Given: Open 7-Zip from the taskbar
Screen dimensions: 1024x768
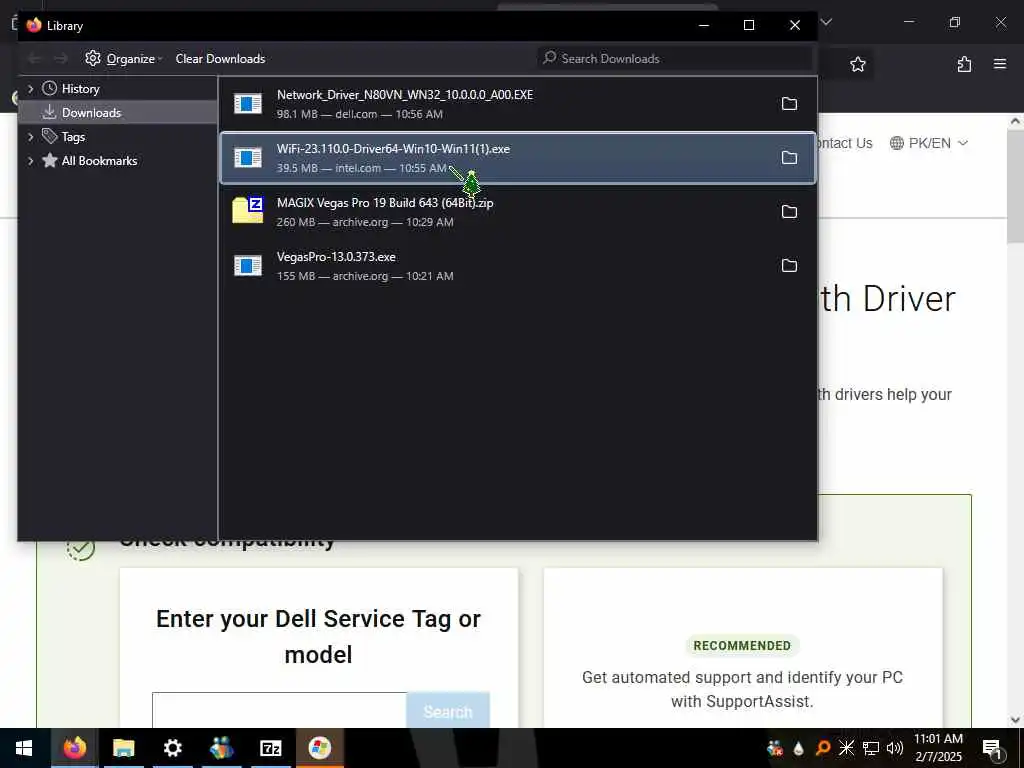Looking at the screenshot, I should 270,748.
